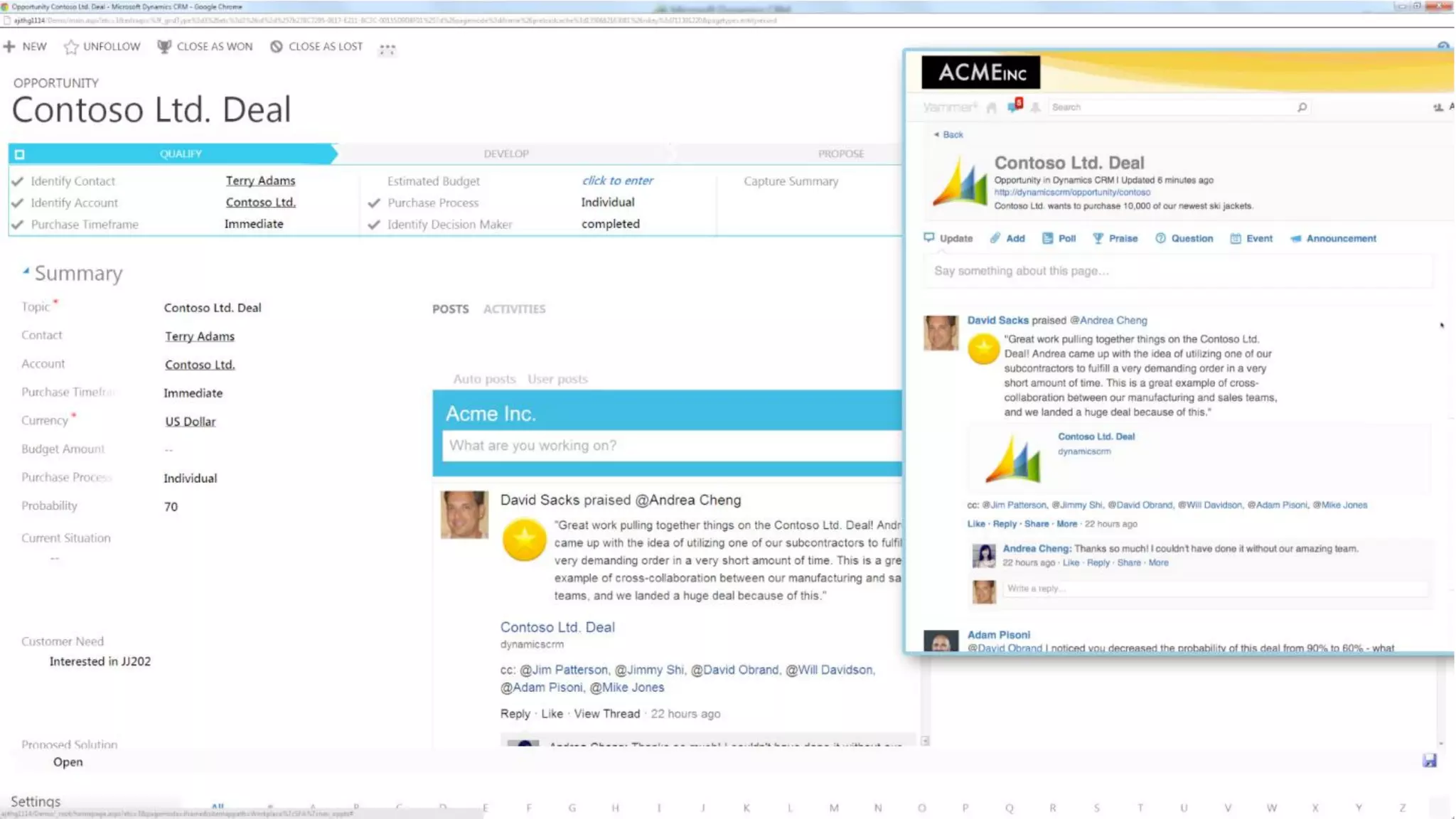Open the more commands ellipsis menu

tap(387, 48)
